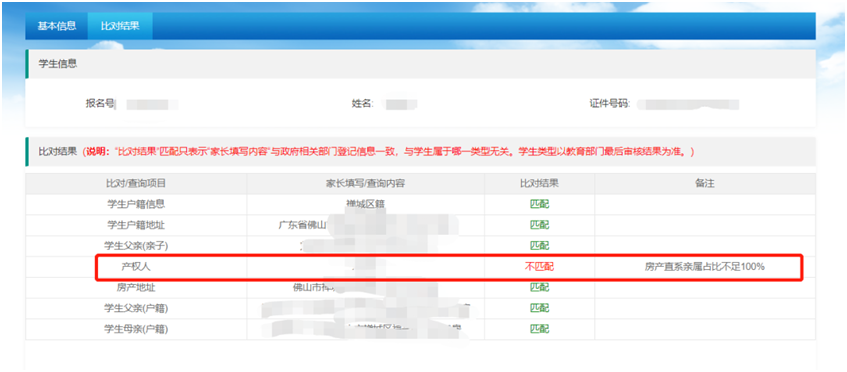This screenshot has height=372, width=847.
Task: Click the 比对/查询项目 column header
Action: [x=136, y=184]
